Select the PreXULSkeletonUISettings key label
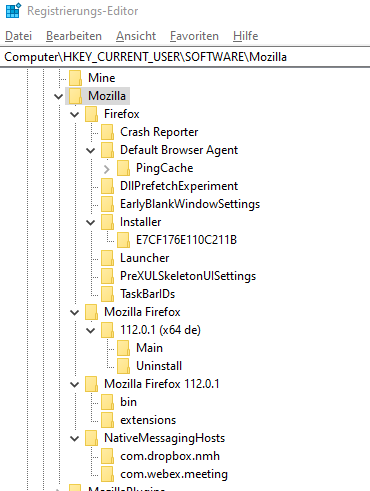Image resolution: width=370 pixels, height=491 pixels. pos(188,276)
